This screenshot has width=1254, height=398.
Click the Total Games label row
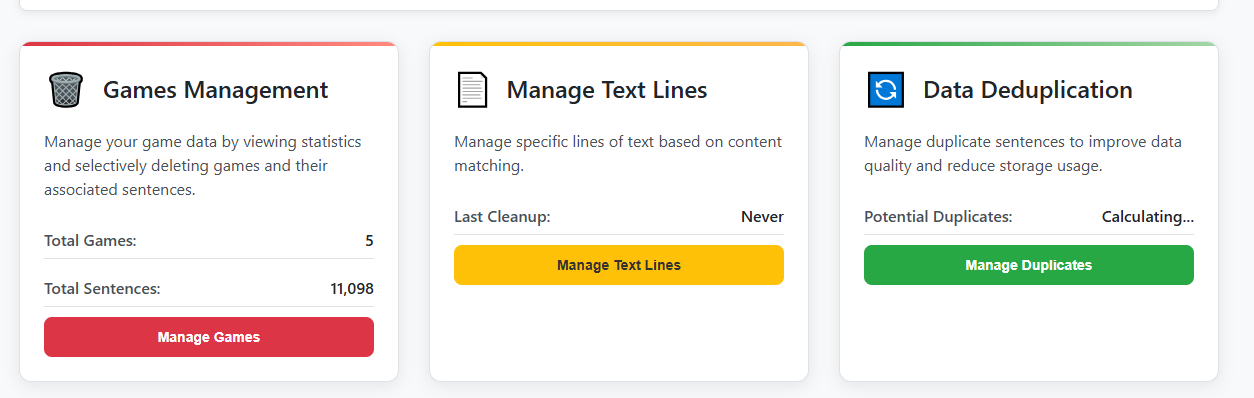pos(209,240)
